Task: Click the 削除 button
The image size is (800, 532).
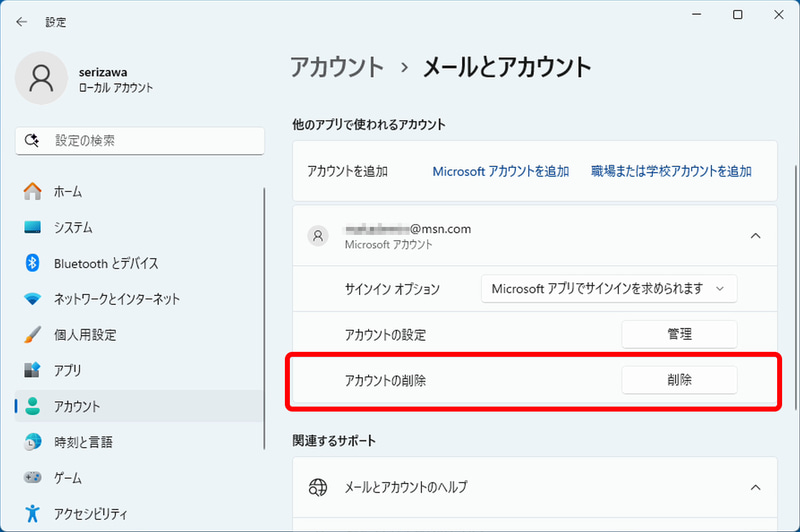Action: 679,380
